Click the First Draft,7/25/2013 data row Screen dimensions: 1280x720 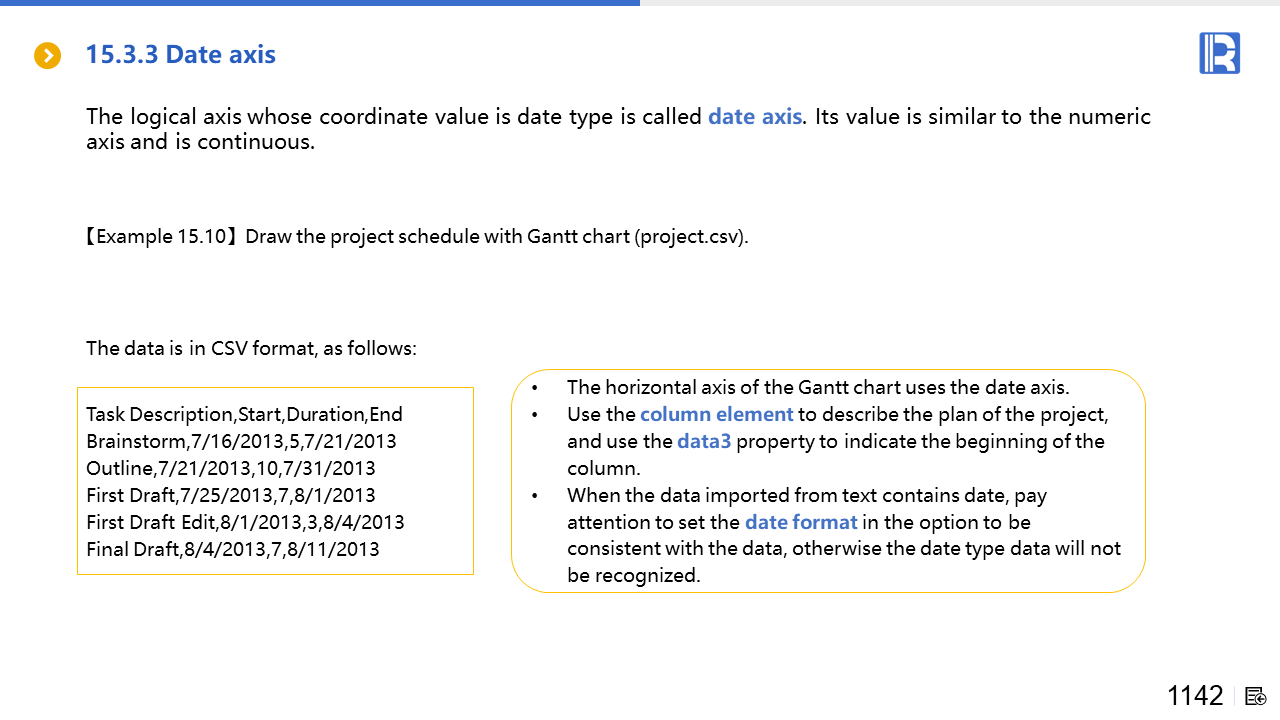[x=230, y=495]
